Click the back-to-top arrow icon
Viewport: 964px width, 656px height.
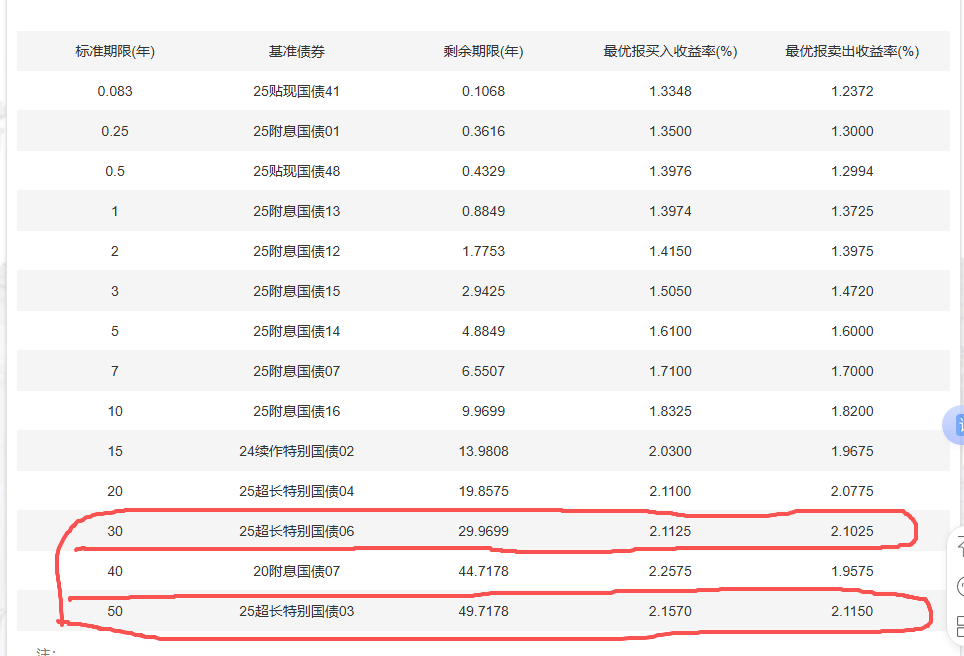click(x=958, y=546)
